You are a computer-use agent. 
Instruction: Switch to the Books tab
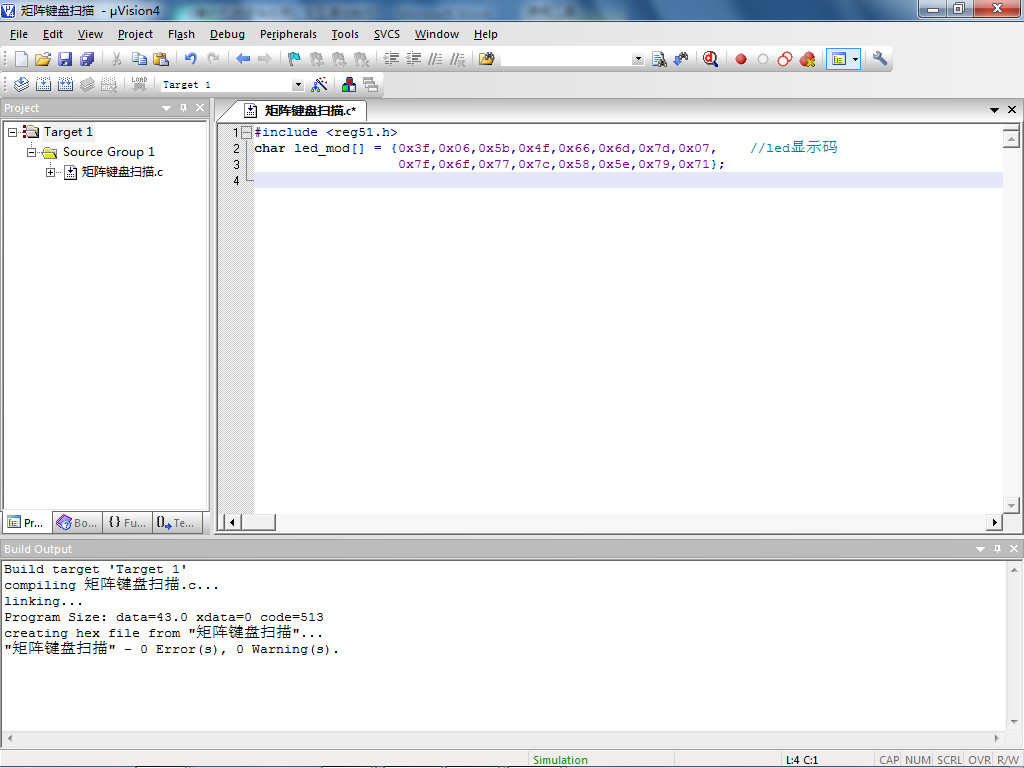click(x=78, y=522)
